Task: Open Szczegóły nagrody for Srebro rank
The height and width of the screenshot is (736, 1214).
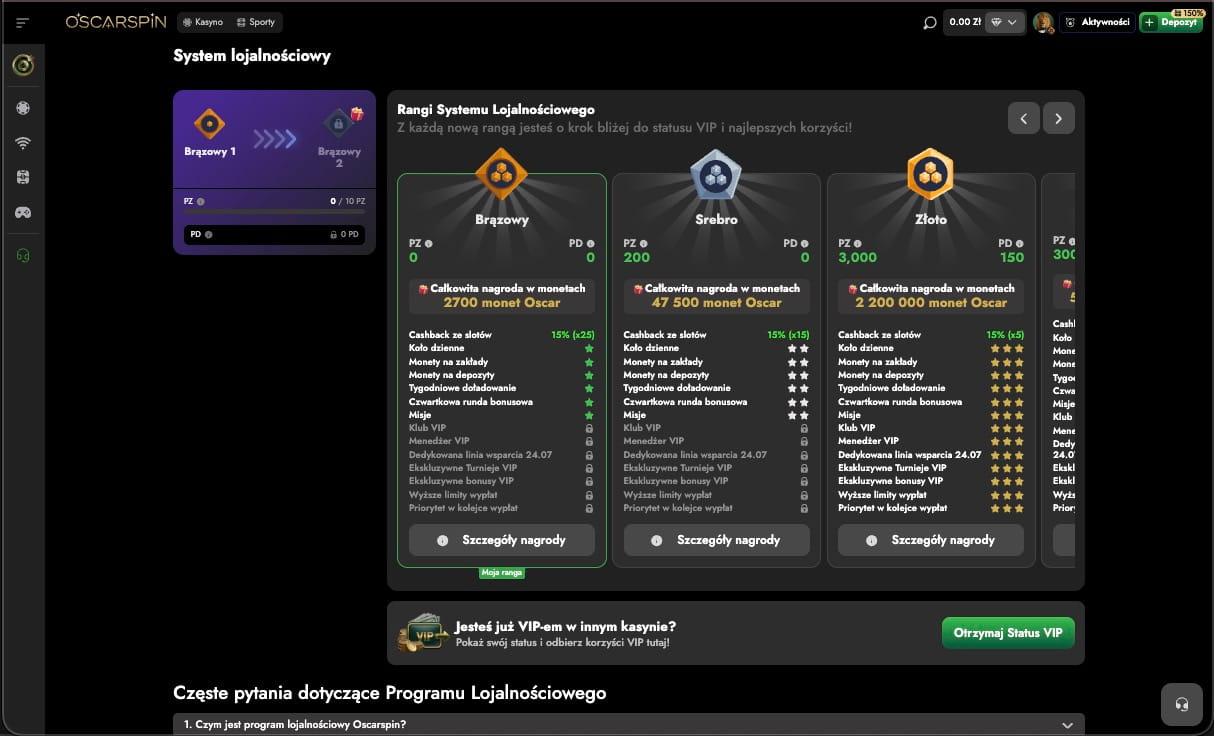Action: click(x=716, y=540)
